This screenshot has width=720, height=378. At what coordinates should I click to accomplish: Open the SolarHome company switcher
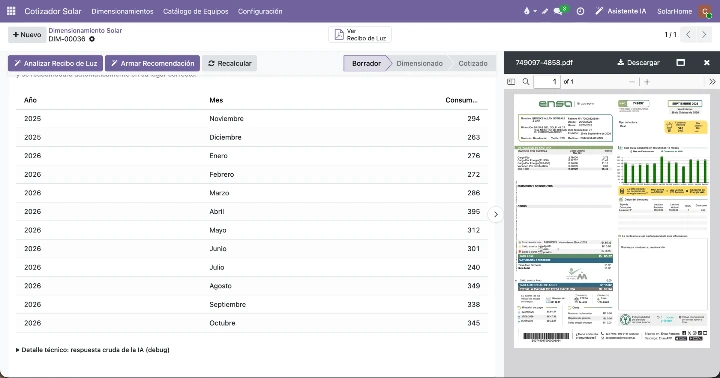674,11
